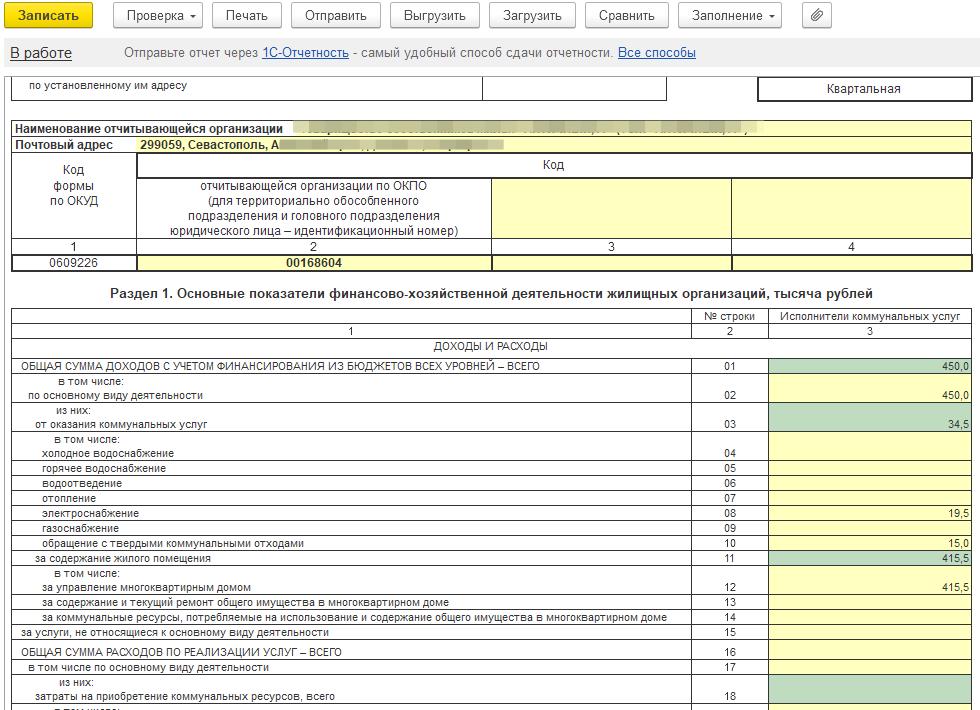
Task: Click the label газоснабжение
Action: click(80, 528)
